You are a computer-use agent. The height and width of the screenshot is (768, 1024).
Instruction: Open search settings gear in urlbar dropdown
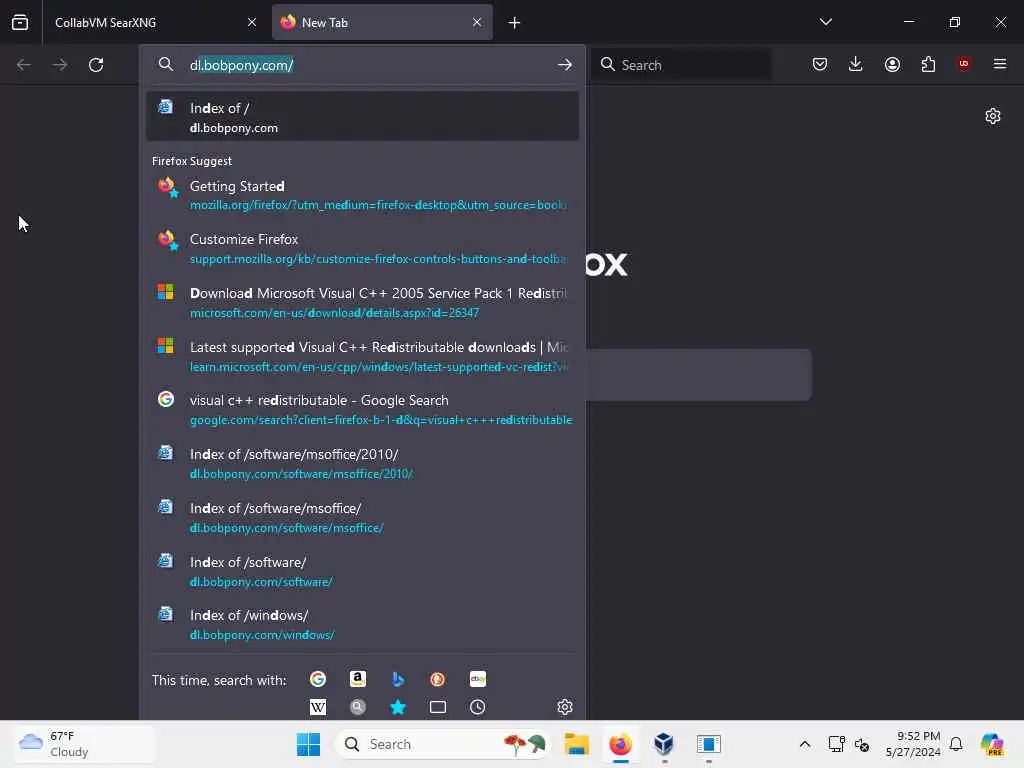pos(565,707)
